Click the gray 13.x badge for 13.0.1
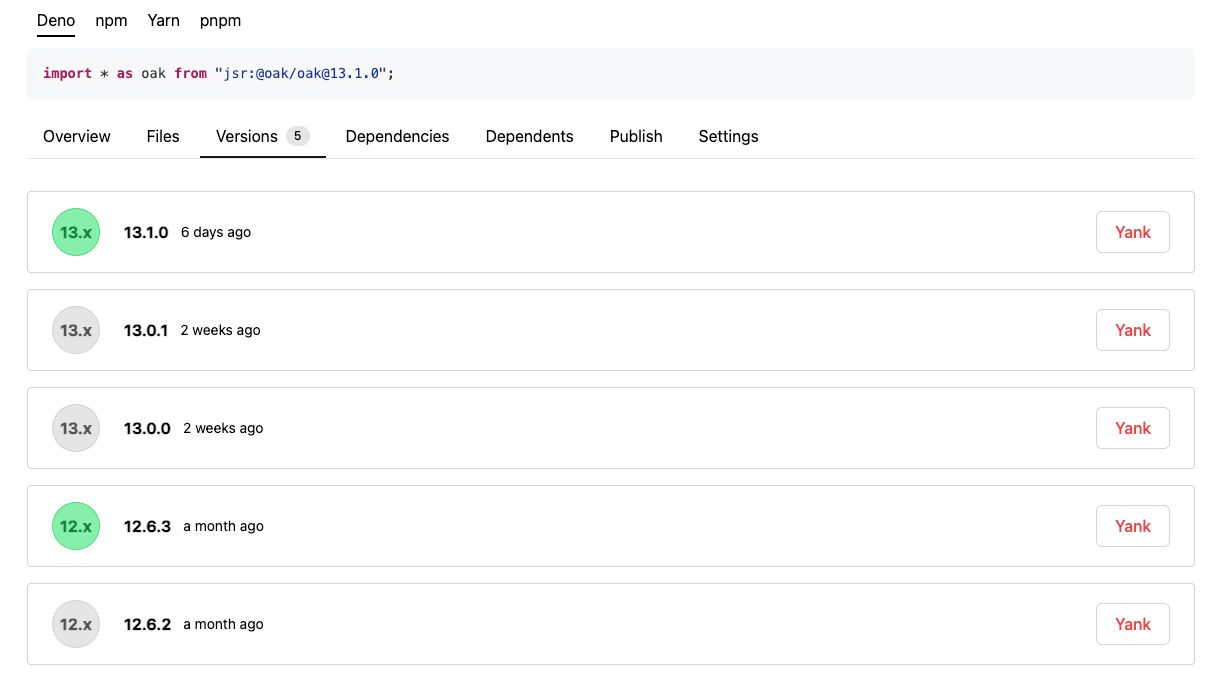The height and width of the screenshot is (673, 1207). tap(76, 330)
